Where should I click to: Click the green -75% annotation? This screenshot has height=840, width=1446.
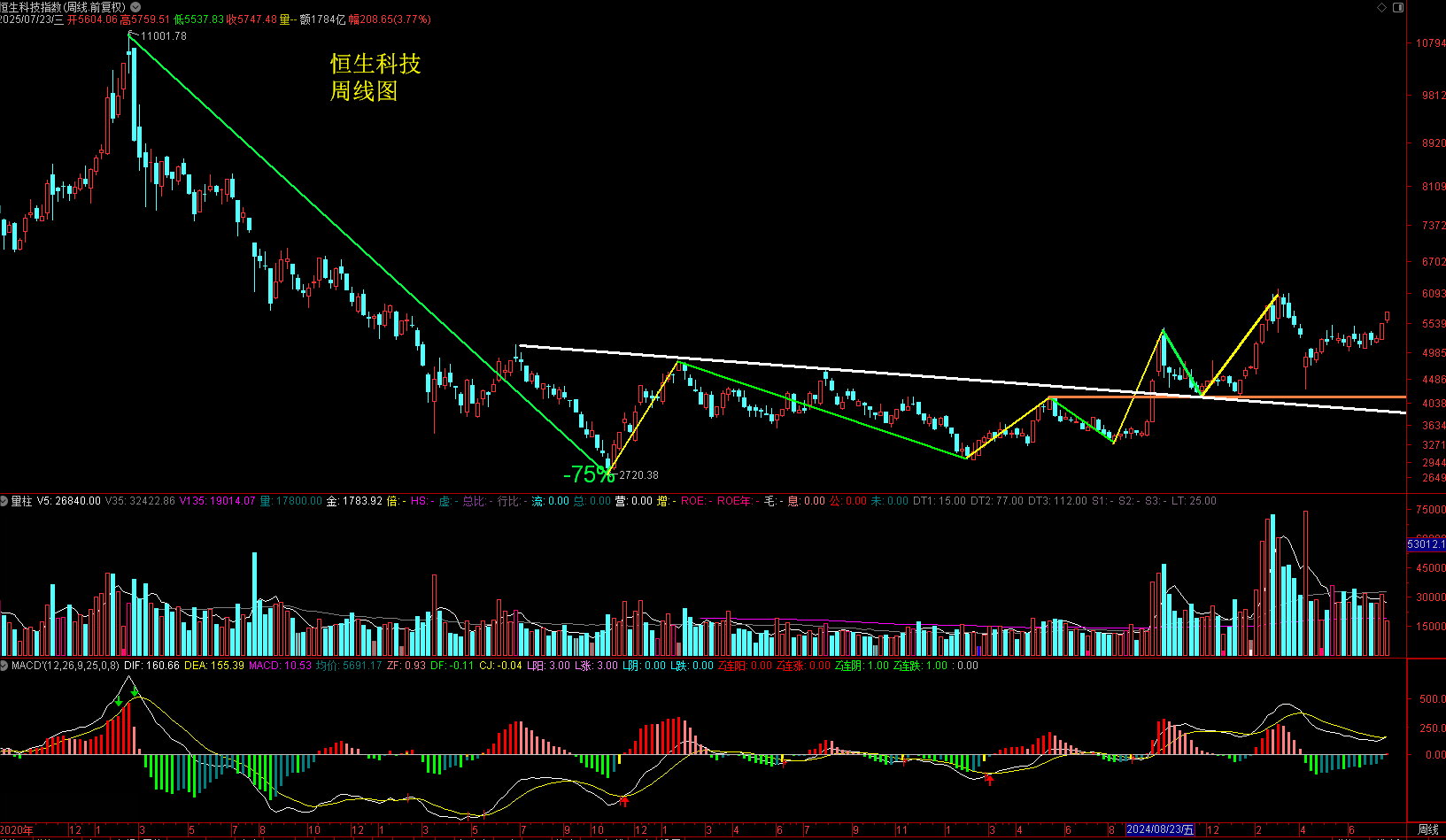589,475
